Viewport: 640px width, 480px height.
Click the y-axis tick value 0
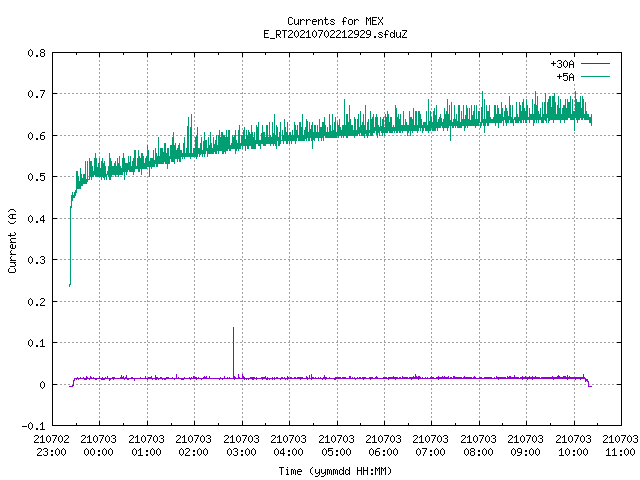(x=42, y=385)
